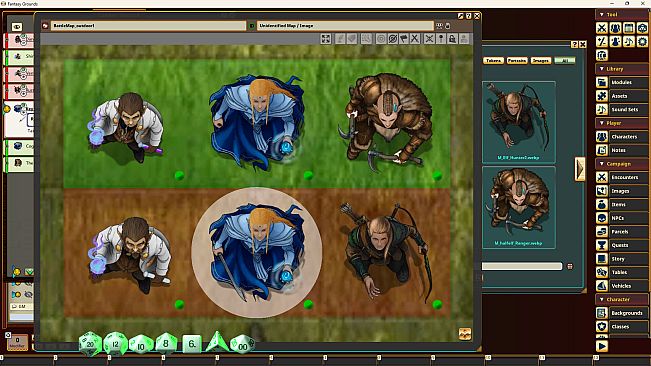This screenshot has width=651, height=366.
Task: Click the help button on assets panel
Action: click(x=574, y=44)
